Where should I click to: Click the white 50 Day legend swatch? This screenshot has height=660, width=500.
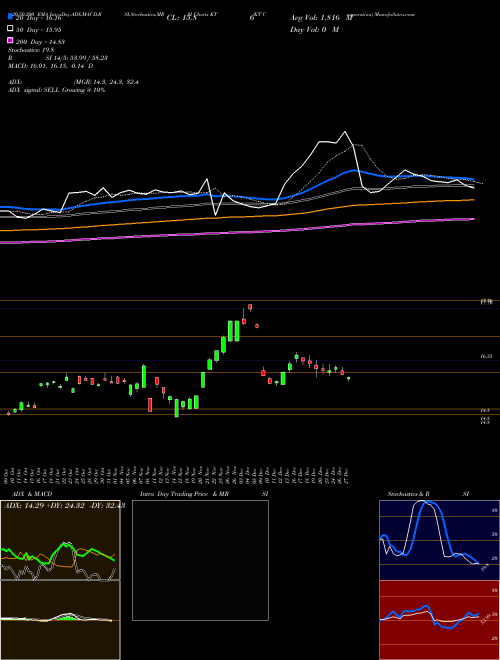[x=11, y=29]
